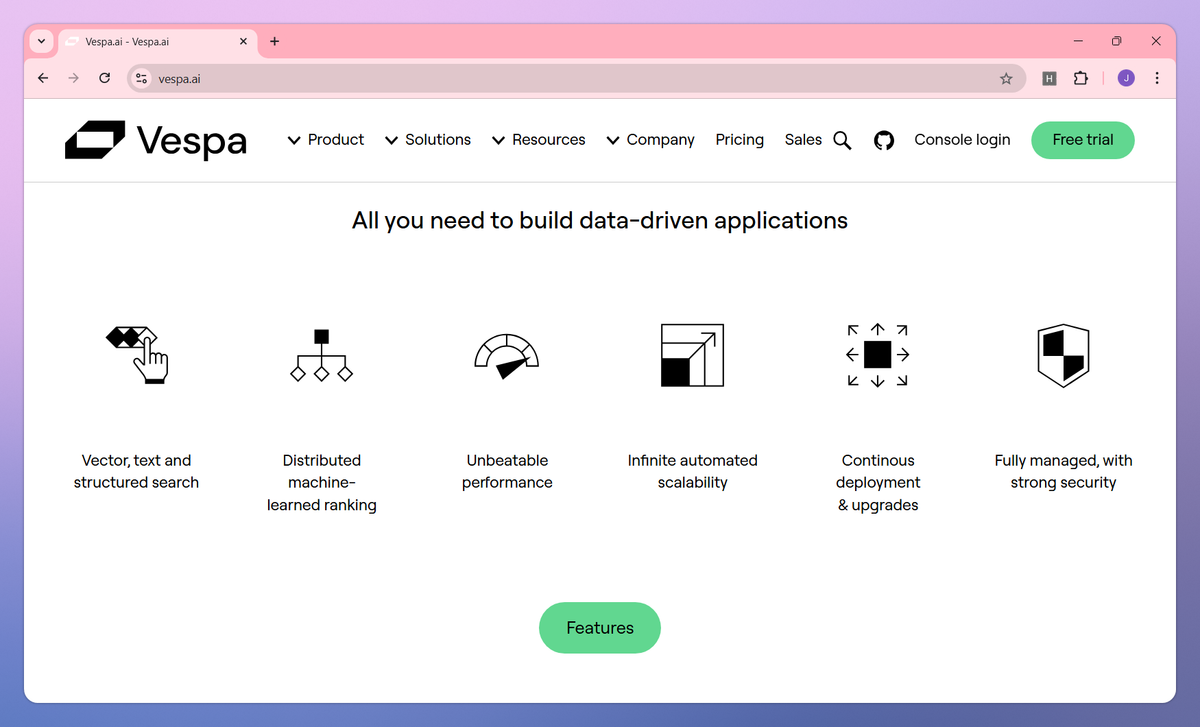
Task: Expand the Resources dropdown
Action: pos(539,140)
